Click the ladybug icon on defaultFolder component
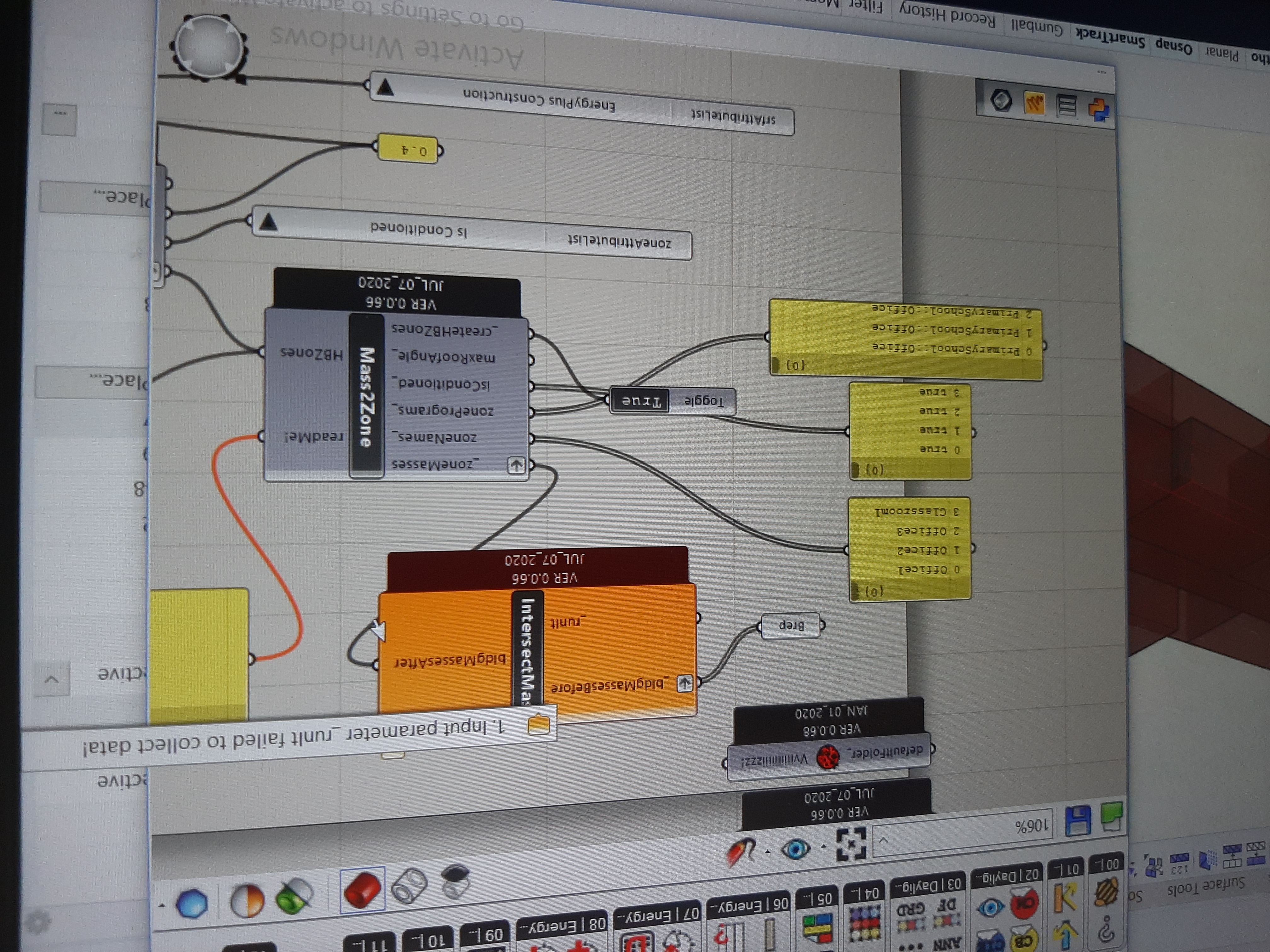The image size is (1270, 952). point(828,757)
